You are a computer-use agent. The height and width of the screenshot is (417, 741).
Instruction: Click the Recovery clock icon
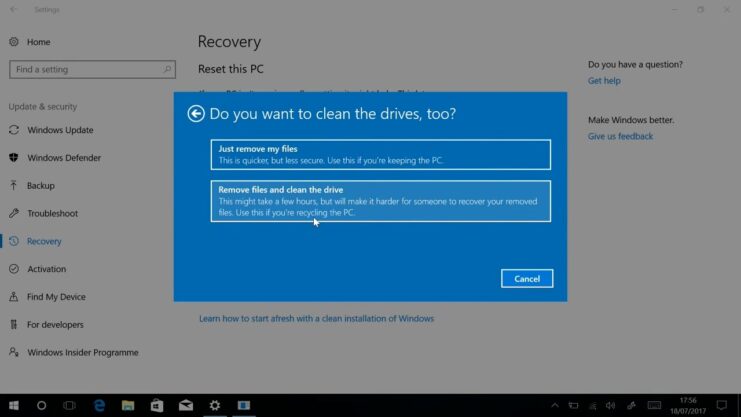pyautogui.click(x=14, y=241)
